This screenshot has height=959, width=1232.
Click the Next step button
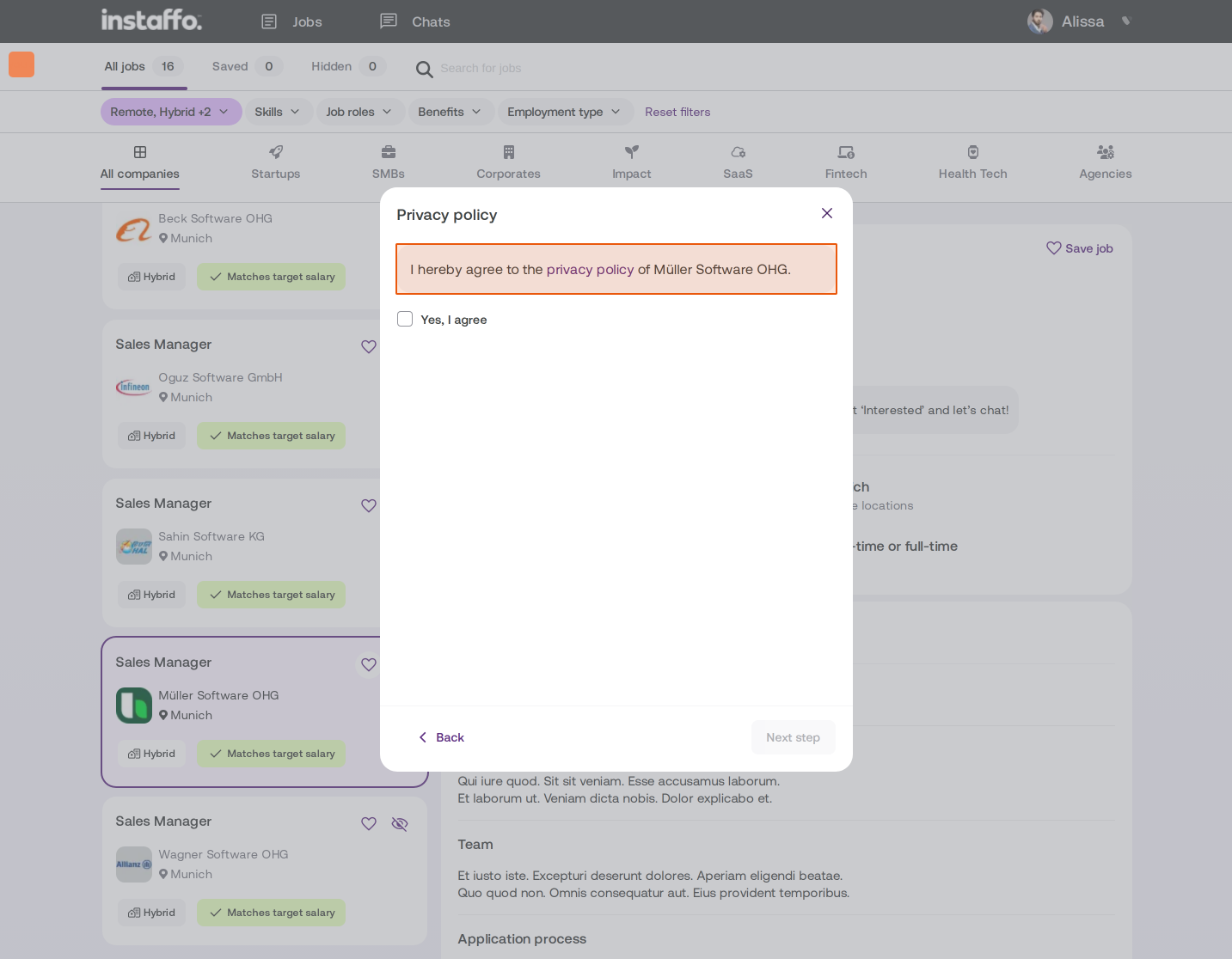pyautogui.click(x=793, y=737)
